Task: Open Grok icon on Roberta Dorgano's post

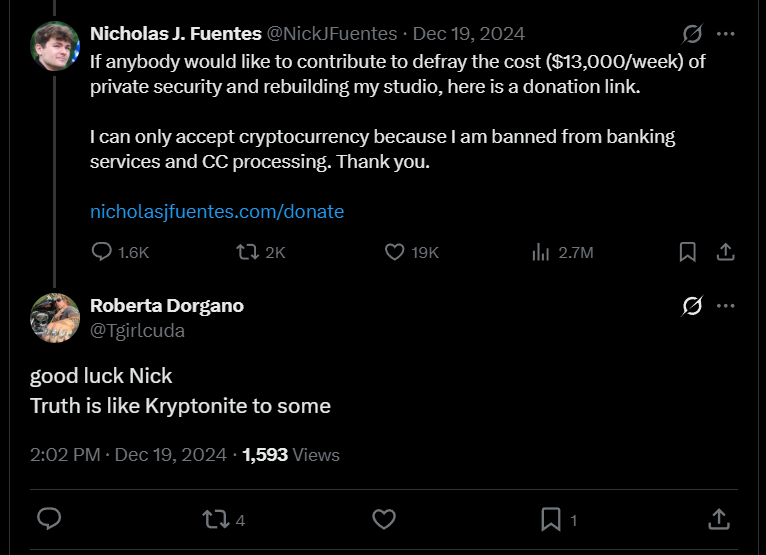Action: coord(692,306)
